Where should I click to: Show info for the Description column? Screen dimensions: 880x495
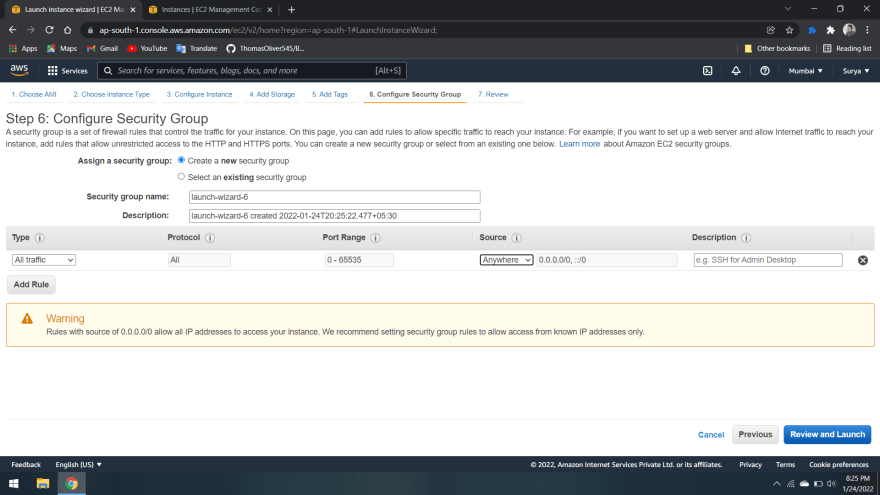[x=746, y=238]
